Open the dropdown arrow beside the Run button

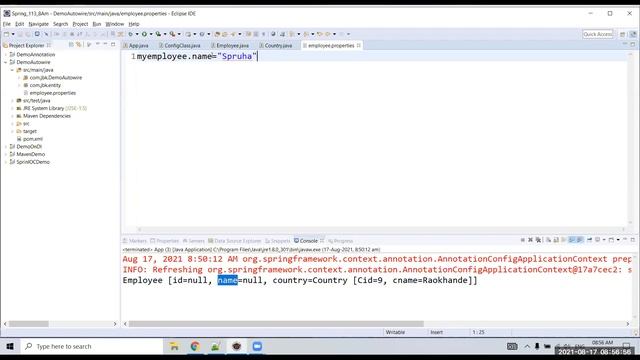(x=151, y=34)
